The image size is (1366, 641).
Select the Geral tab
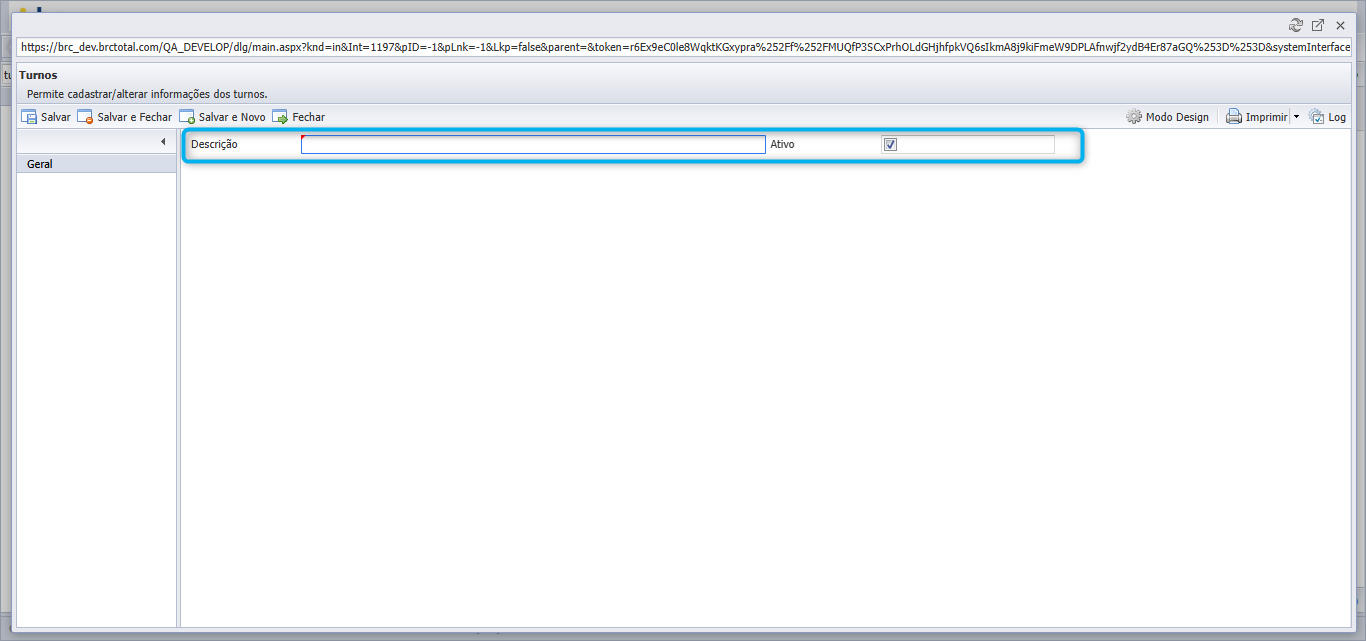[97, 164]
